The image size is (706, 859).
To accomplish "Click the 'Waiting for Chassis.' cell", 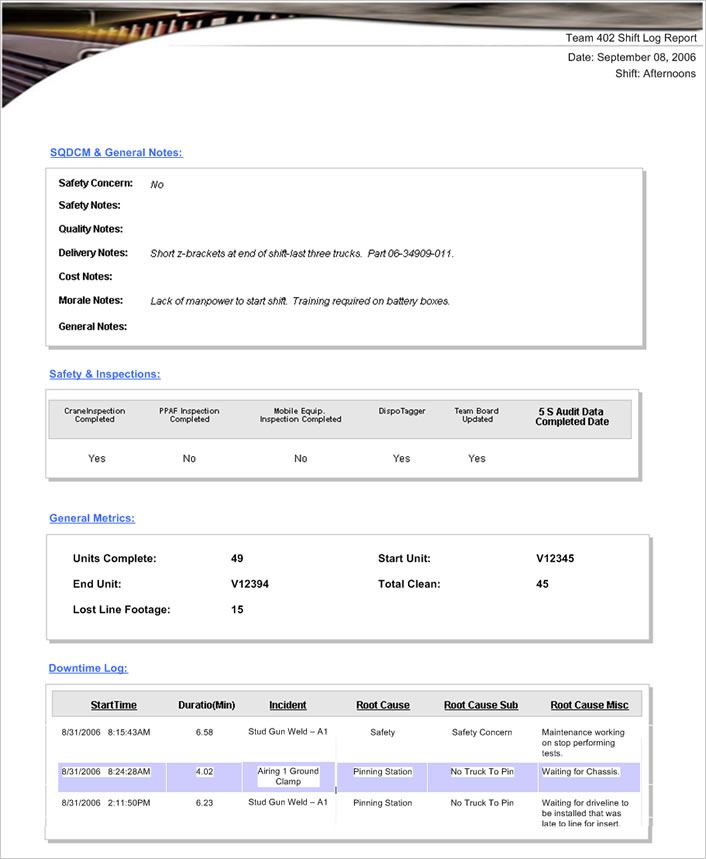I will click(x=581, y=772).
